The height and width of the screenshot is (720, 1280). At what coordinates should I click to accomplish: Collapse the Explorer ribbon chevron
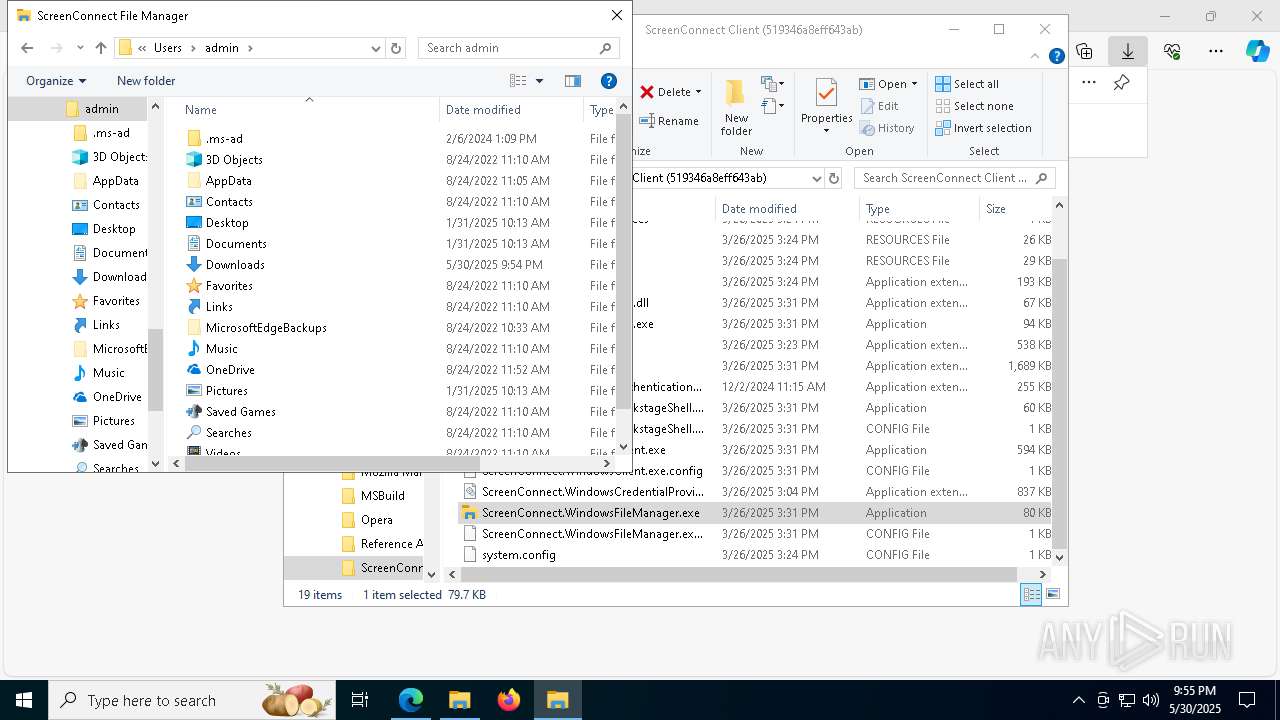(x=1036, y=56)
